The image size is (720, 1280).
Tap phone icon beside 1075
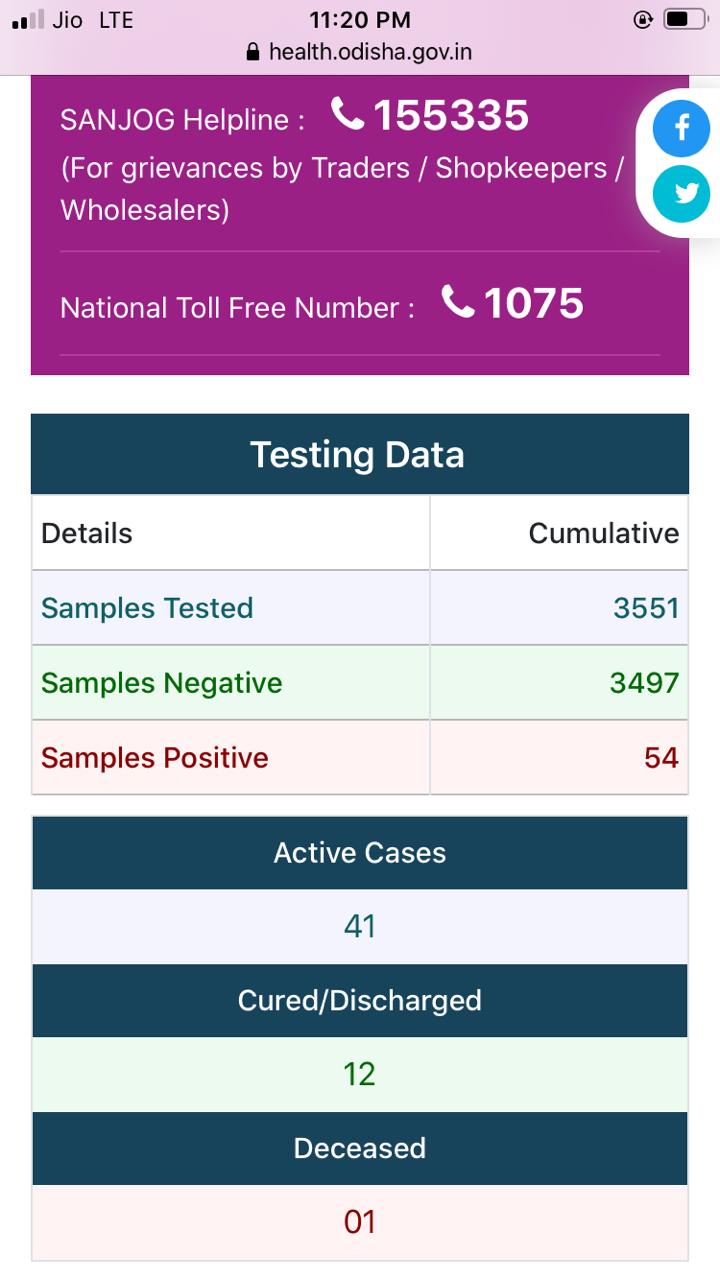[x=457, y=302]
